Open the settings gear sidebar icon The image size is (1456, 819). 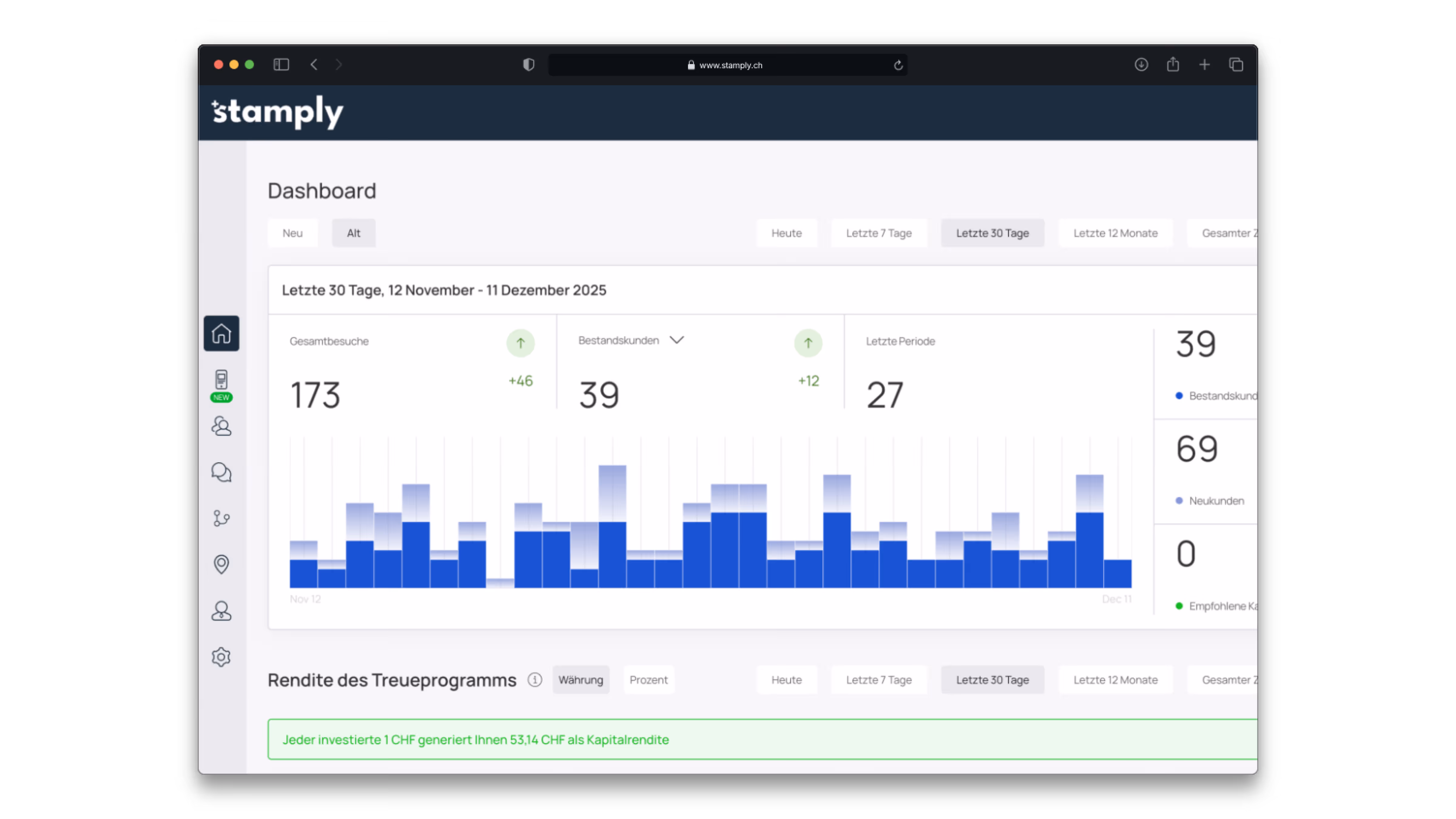click(x=221, y=657)
